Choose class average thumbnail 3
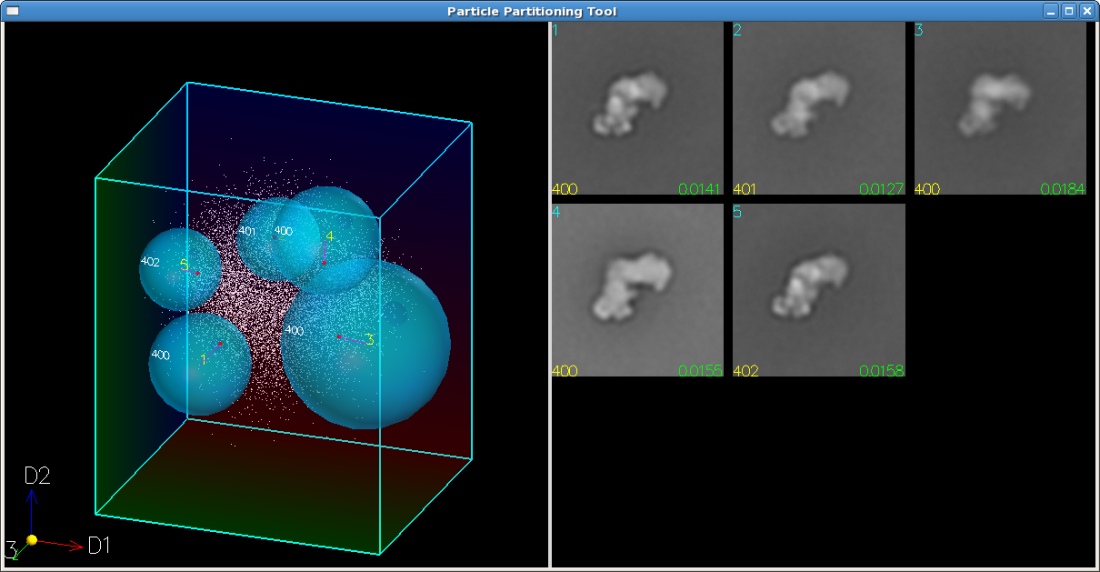 (x=1000, y=107)
